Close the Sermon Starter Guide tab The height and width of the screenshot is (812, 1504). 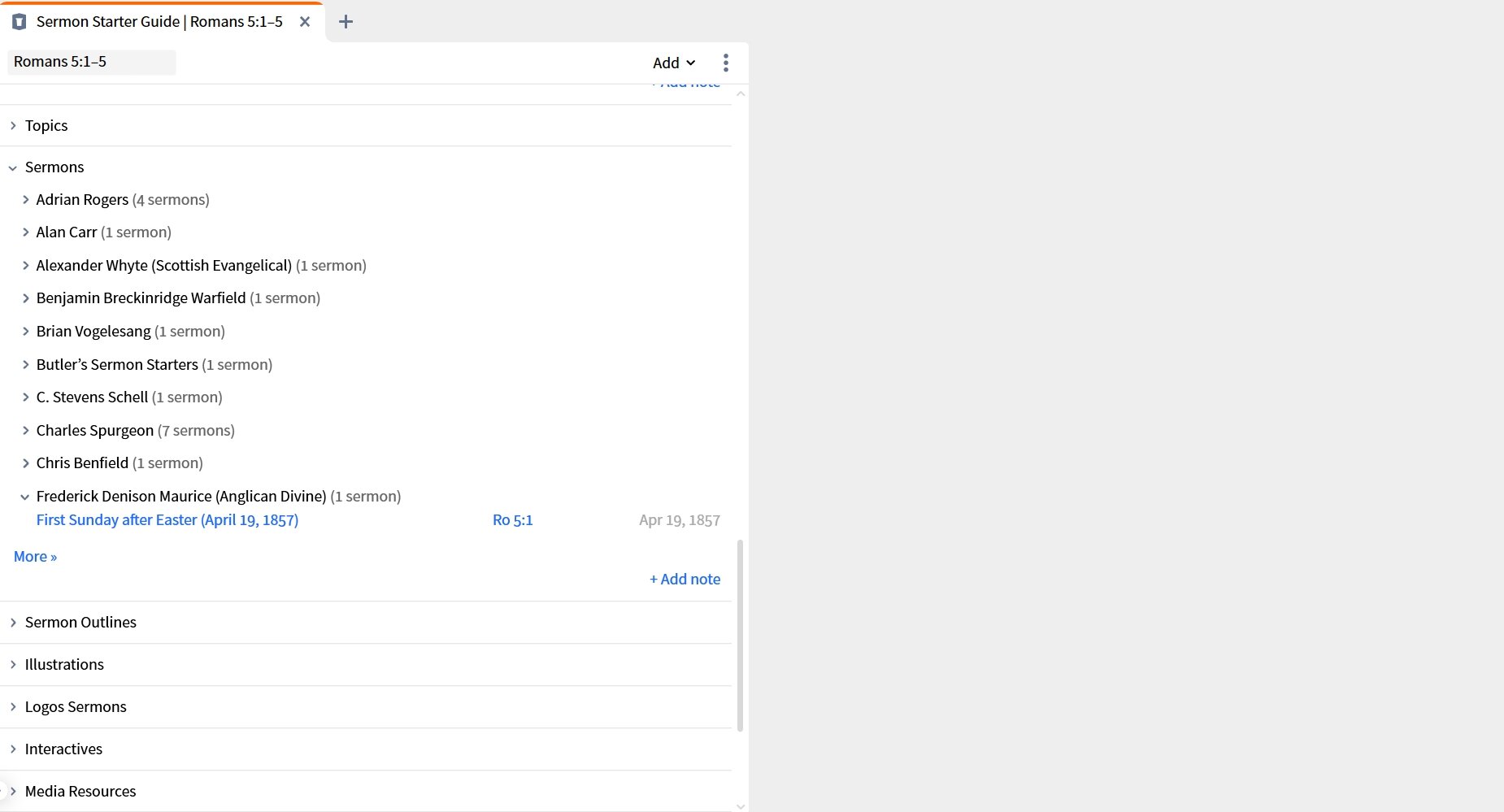coord(305,22)
